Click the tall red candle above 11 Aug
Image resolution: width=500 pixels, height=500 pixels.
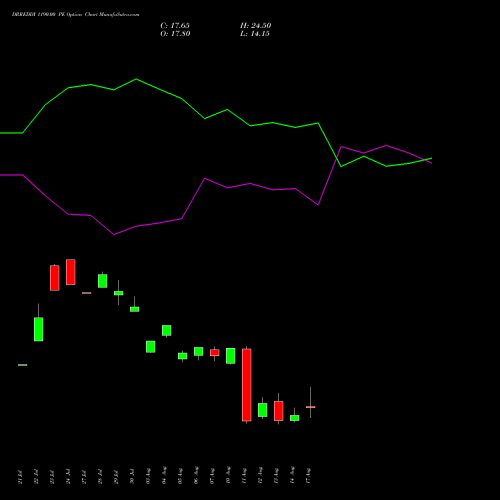point(247,385)
